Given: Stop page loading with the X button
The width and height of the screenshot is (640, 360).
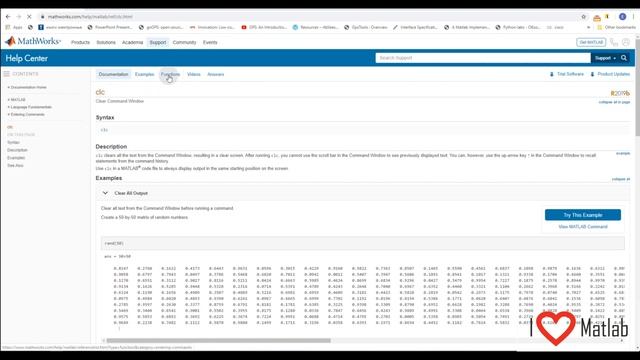Looking at the screenshot, I should (x=29, y=17).
